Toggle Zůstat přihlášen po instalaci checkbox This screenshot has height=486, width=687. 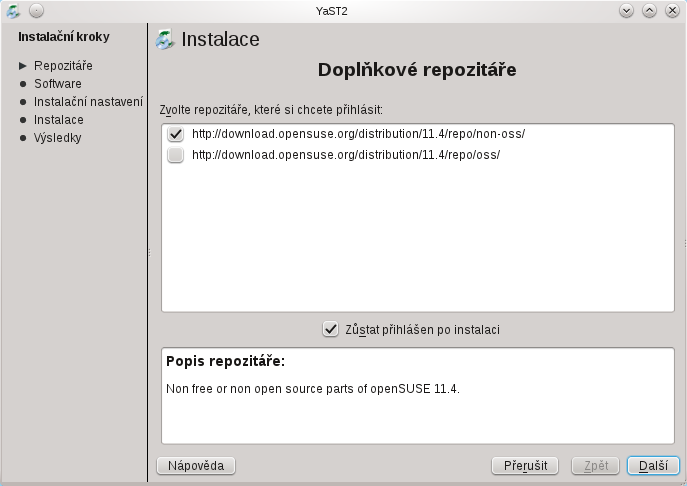coord(330,329)
